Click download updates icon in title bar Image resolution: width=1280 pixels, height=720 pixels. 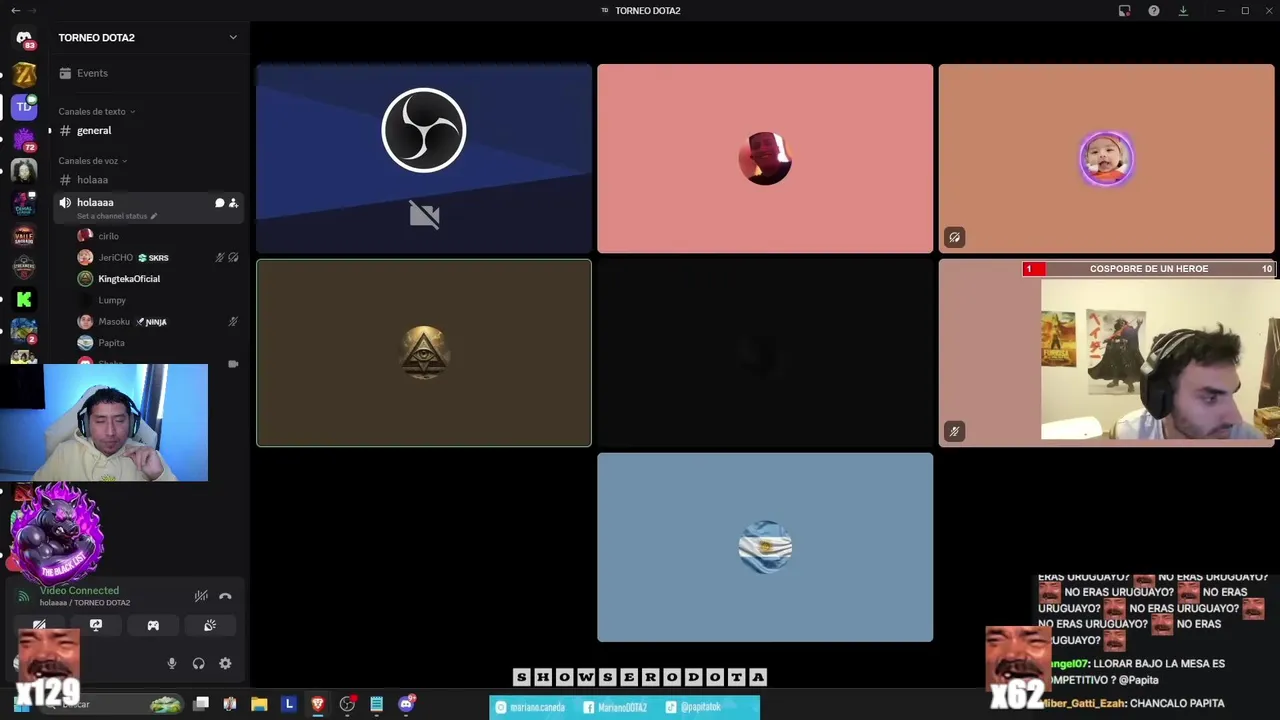1183,11
